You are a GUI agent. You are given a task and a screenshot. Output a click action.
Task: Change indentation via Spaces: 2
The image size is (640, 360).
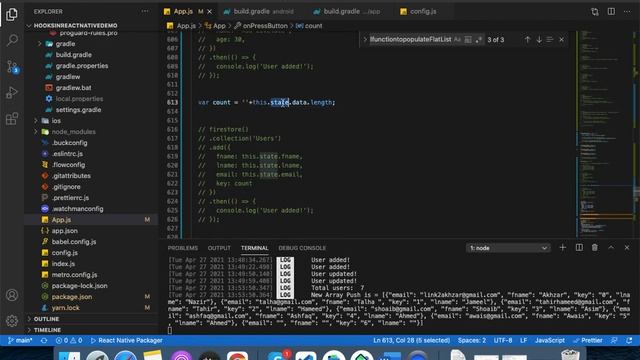(471, 340)
